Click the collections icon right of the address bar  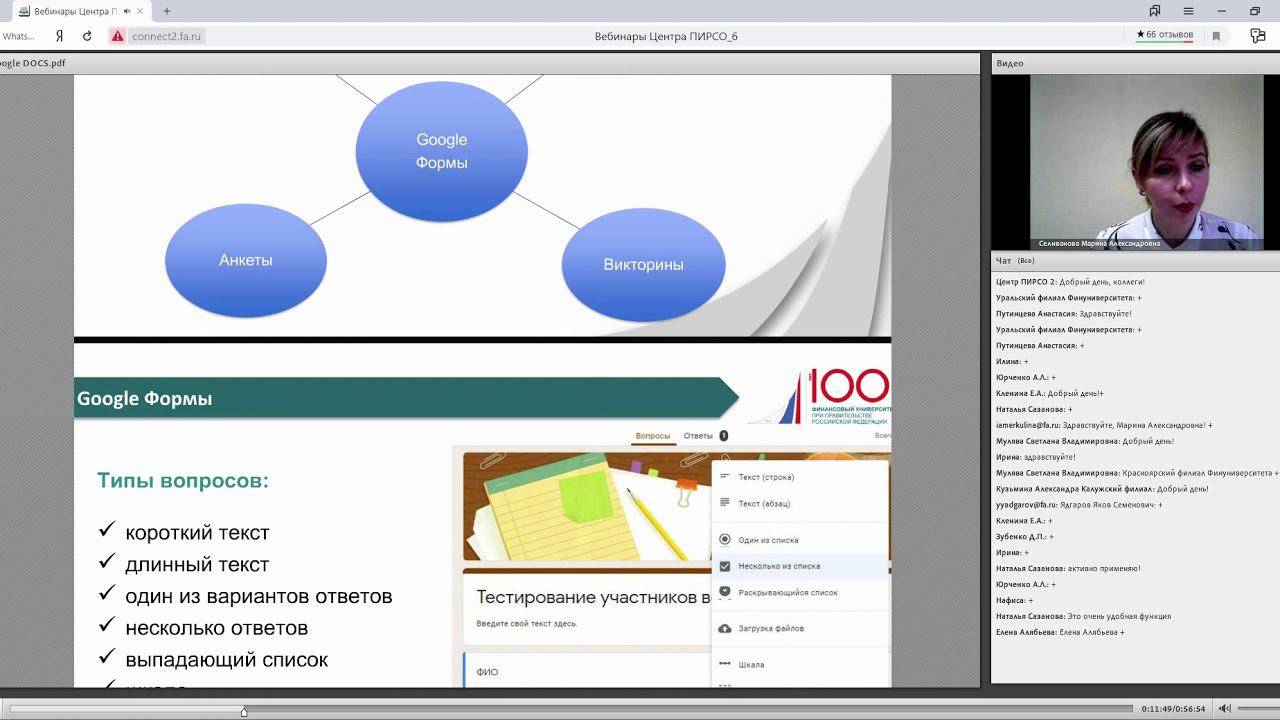(x=1258, y=36)
